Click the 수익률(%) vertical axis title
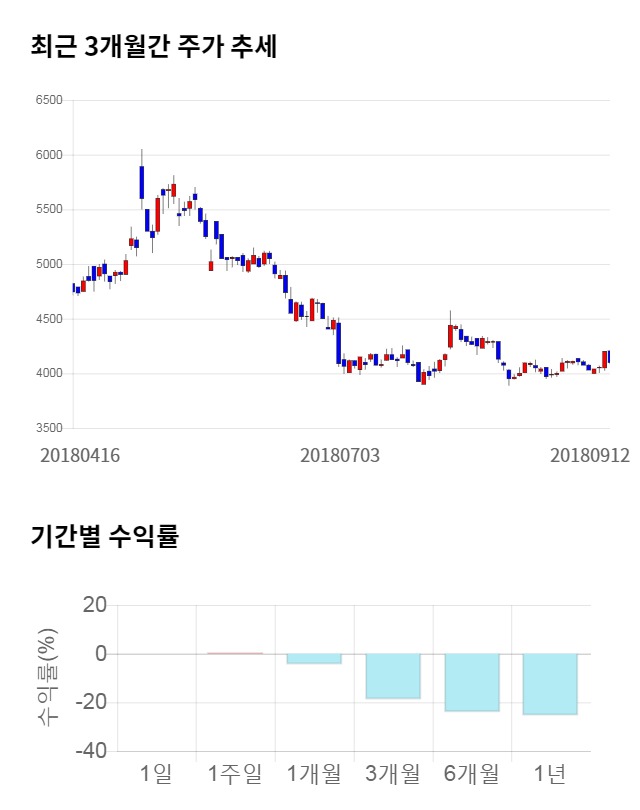This screenshot has height=810, width=640. [47, 678]
